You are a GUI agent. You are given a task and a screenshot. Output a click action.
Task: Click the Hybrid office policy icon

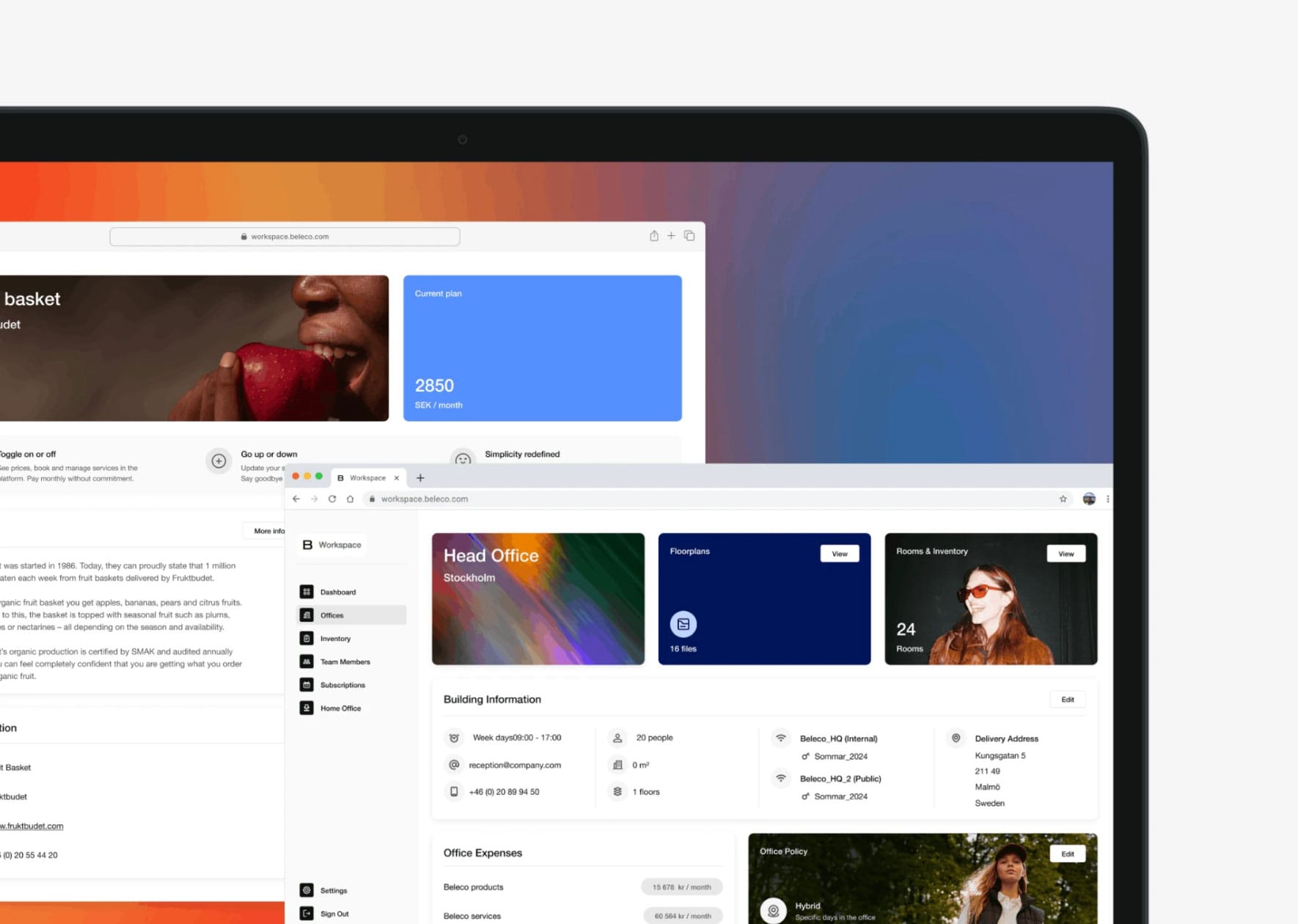click(x=773, y=911)
